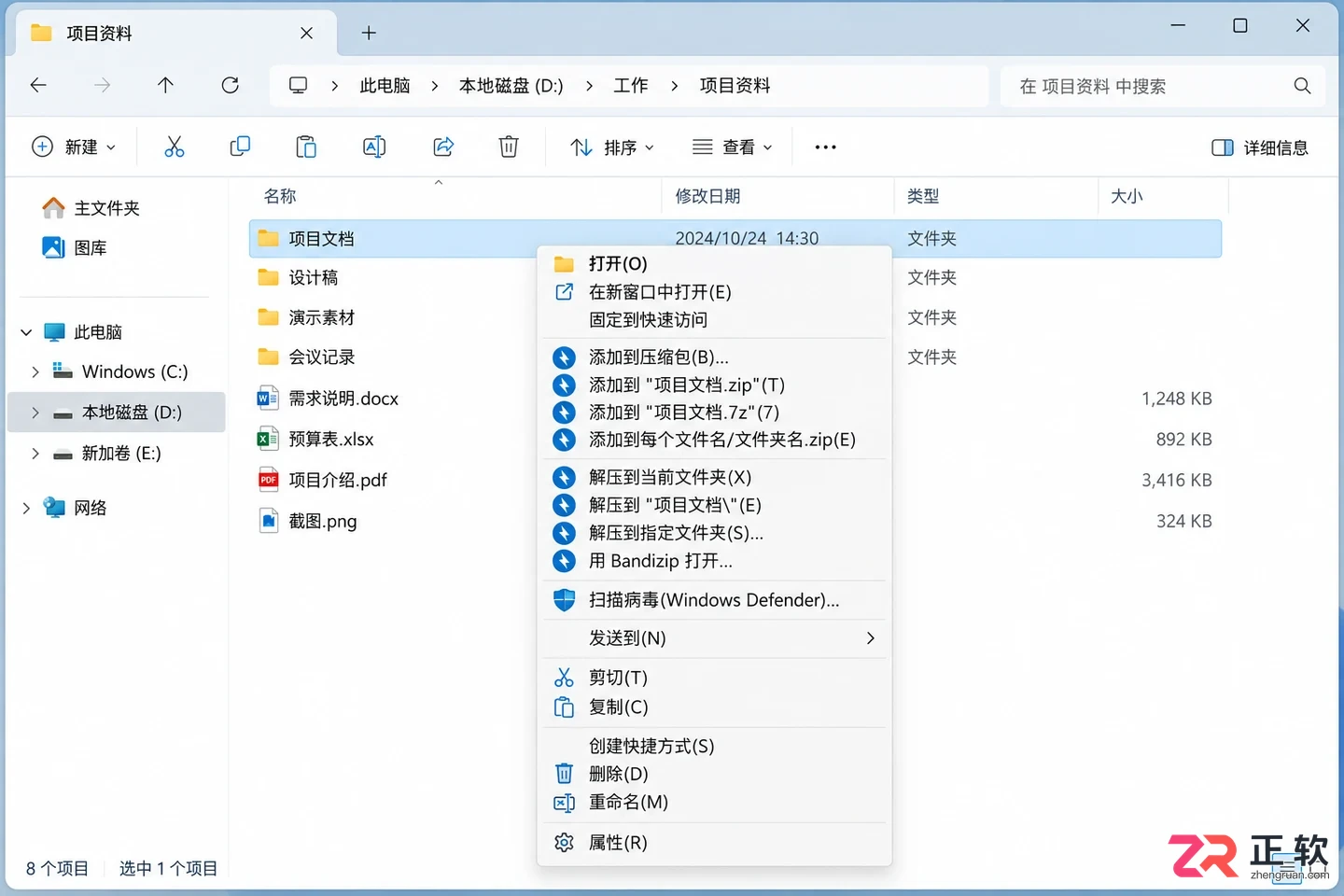Choose 在新窗口中打开(E) menu entry
Viewport: 1344px width, 896px height.
point(714,292)
